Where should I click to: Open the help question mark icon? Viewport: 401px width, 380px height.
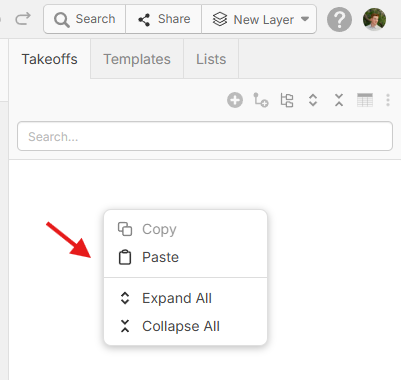pyautogui.click(x=339, y=20)
